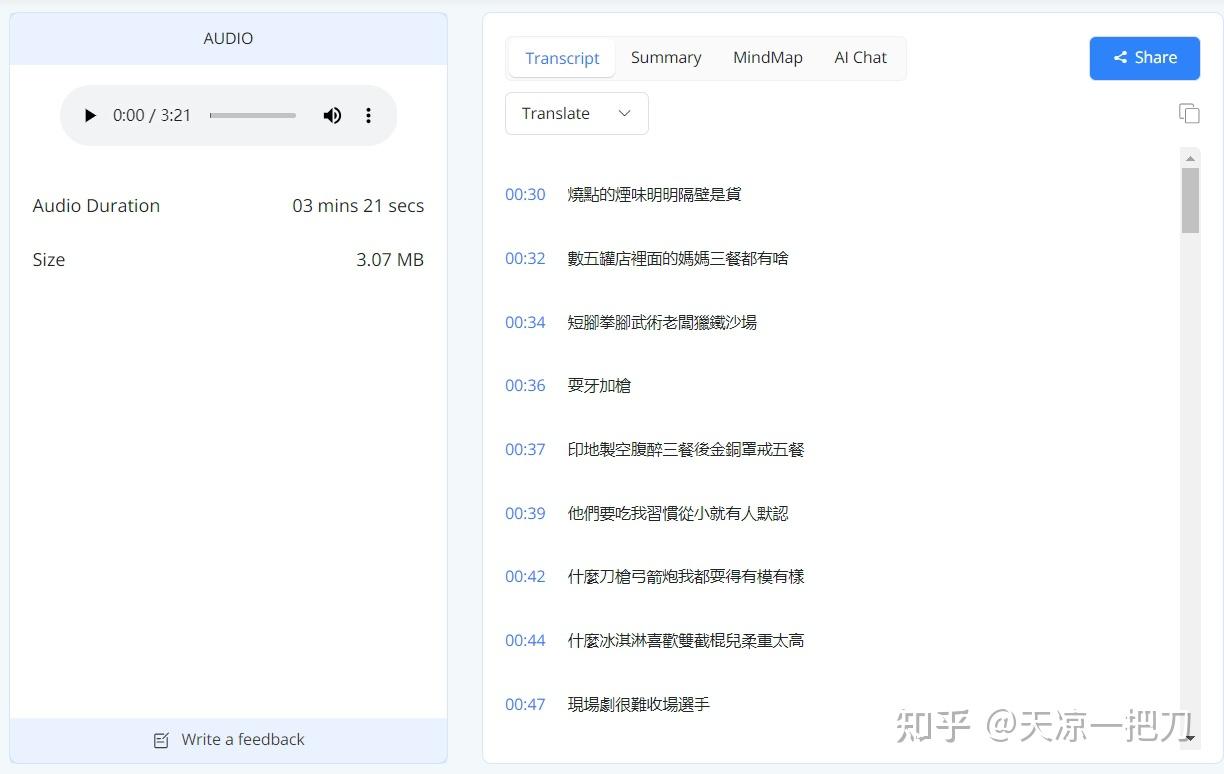The width and height of the screenshot is (1224, 774).
Task: Open the Summary tab
Action: click(666, 58)
